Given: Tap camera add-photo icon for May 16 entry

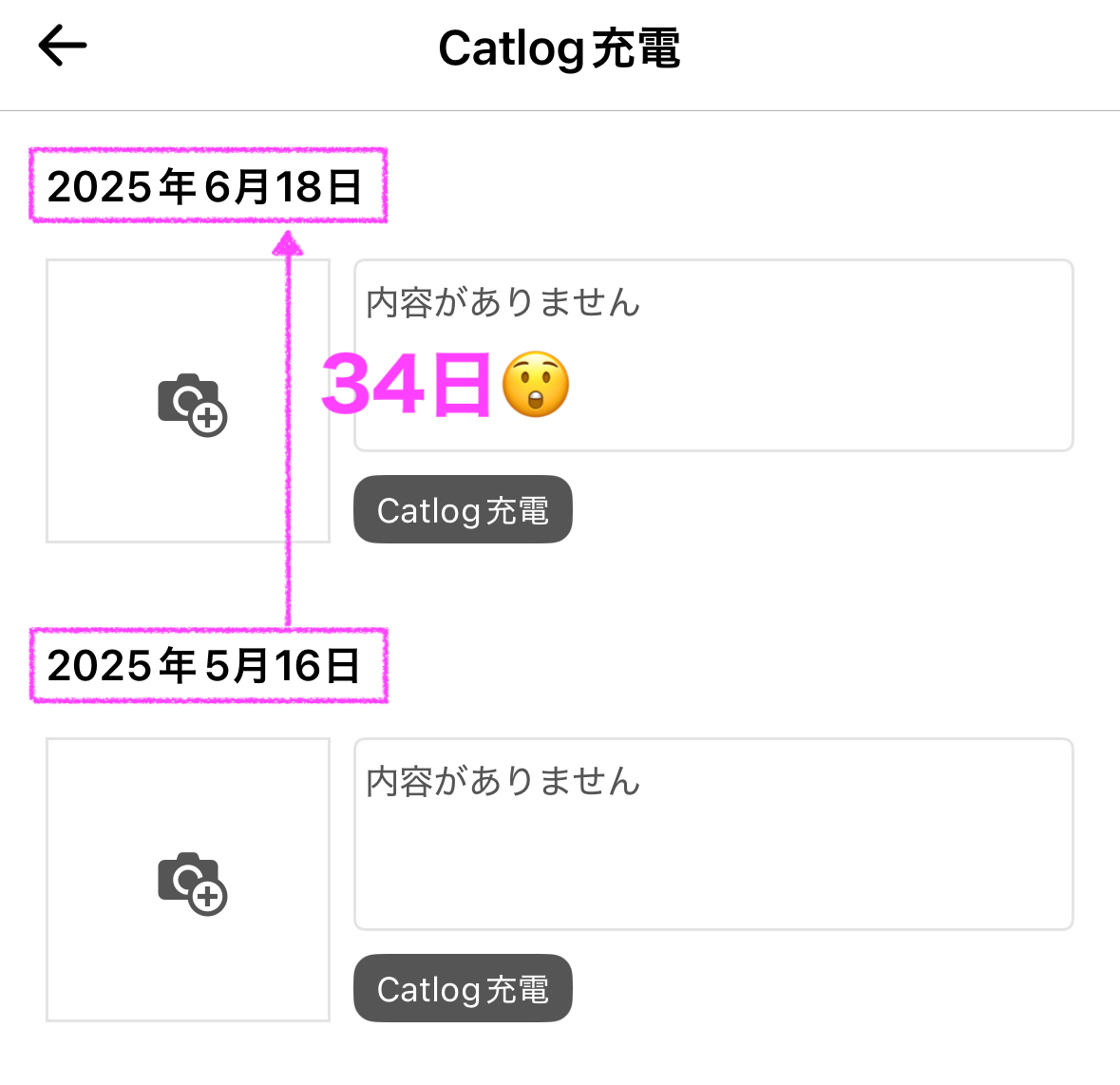Looking at the screenshot, I should (x=192, y=884).
